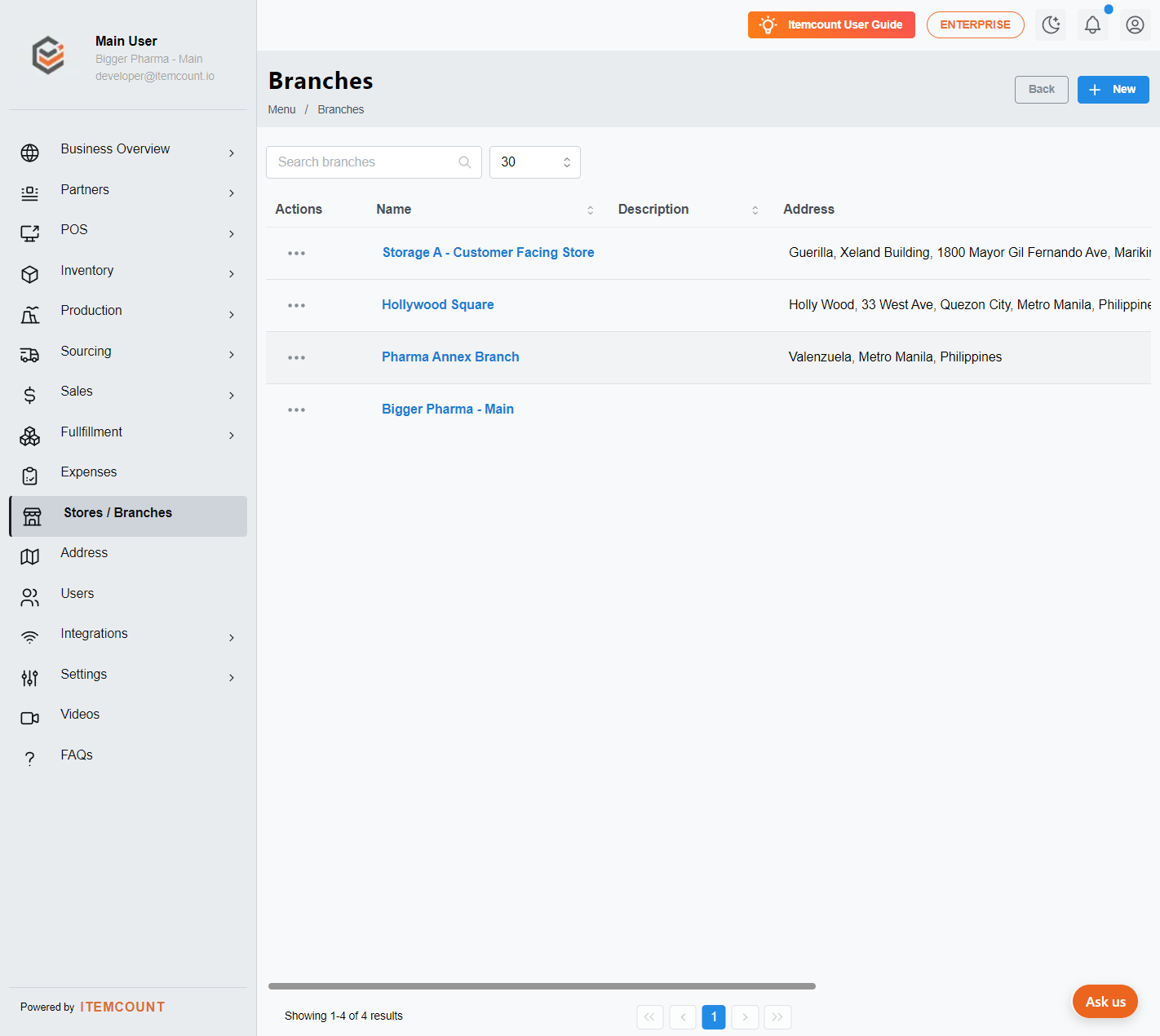Expand the Settings submenu chevron
This screenshot has width=1160, height=1036.
pos(232,678)
